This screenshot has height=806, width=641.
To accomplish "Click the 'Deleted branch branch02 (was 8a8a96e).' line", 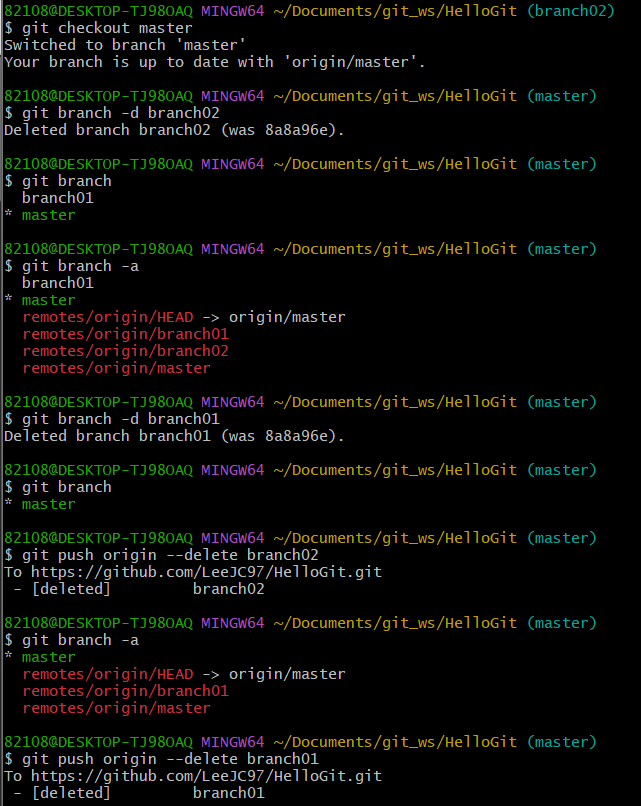I will coord(174,130).
